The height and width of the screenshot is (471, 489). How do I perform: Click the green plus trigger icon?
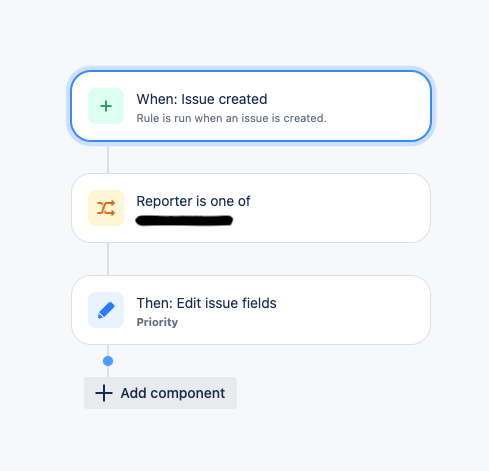(x=106, y=106)
